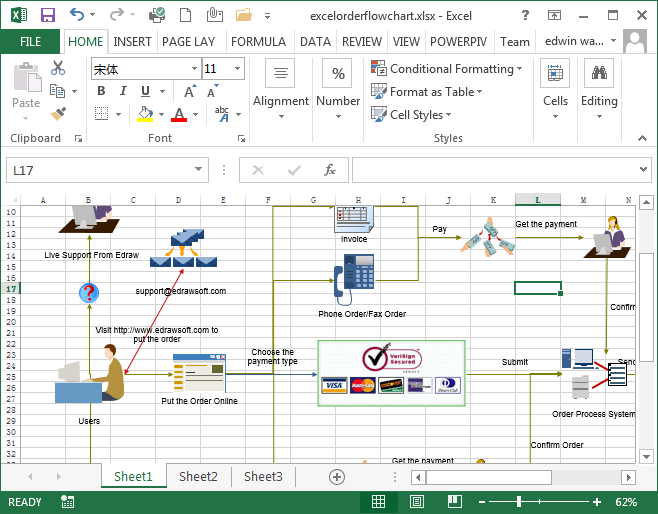The width and height of the screenshot is (658, 514).
Task: Open the Insert Function fx button
Action: 329,170
